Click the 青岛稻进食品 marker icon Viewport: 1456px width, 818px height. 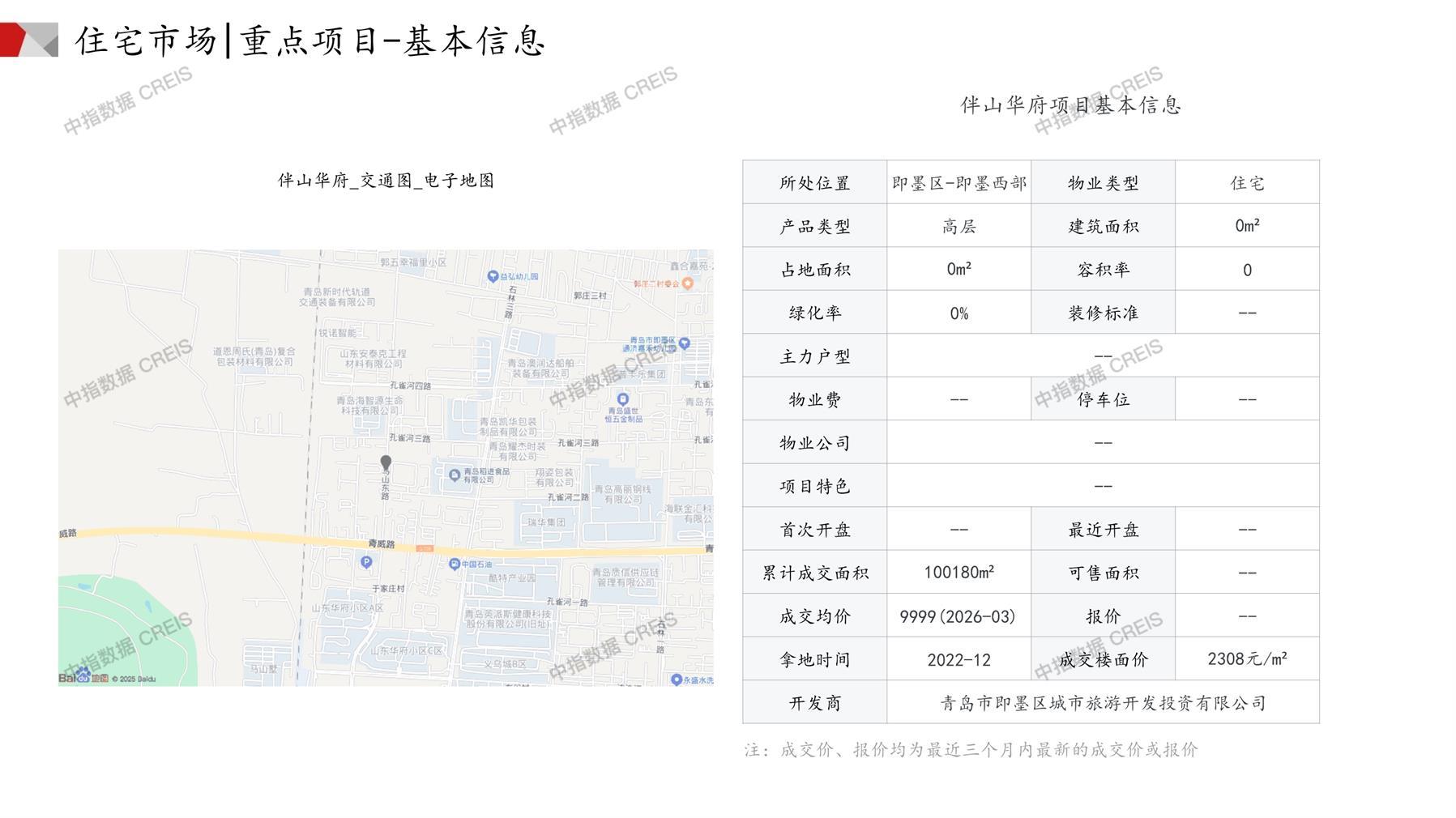pyautogui.click(x=454, y=475)
